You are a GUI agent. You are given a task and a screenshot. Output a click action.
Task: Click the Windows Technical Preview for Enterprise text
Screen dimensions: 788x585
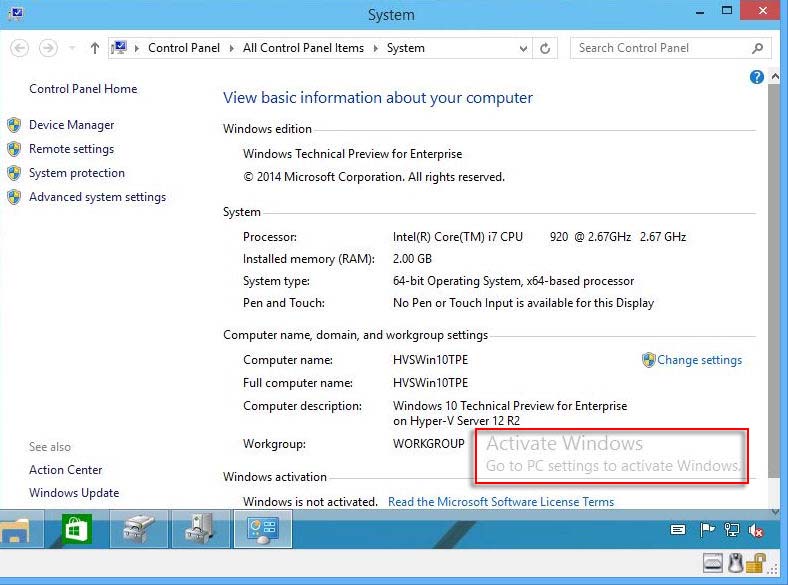point(352,154)
